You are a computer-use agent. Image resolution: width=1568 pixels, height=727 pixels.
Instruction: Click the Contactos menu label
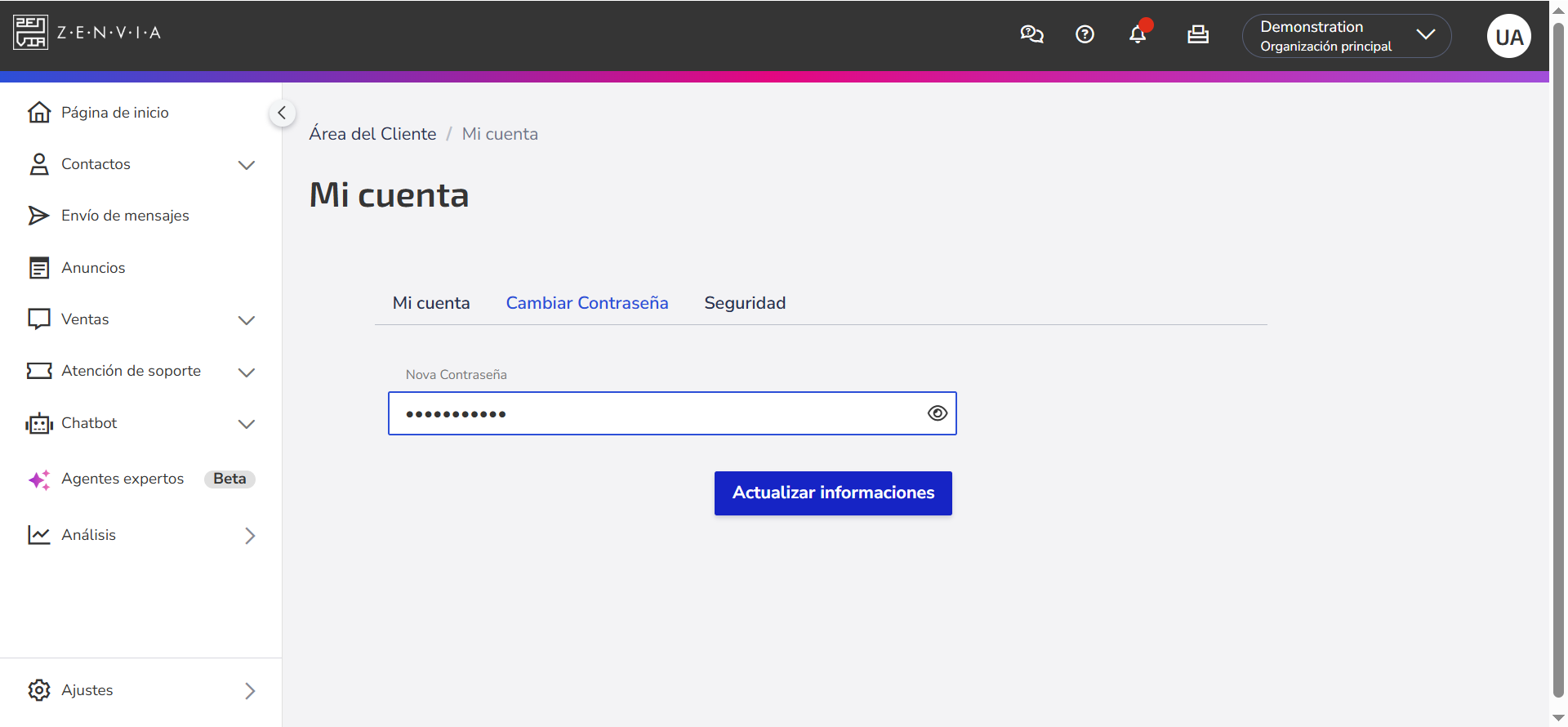(x=96, y=164)
